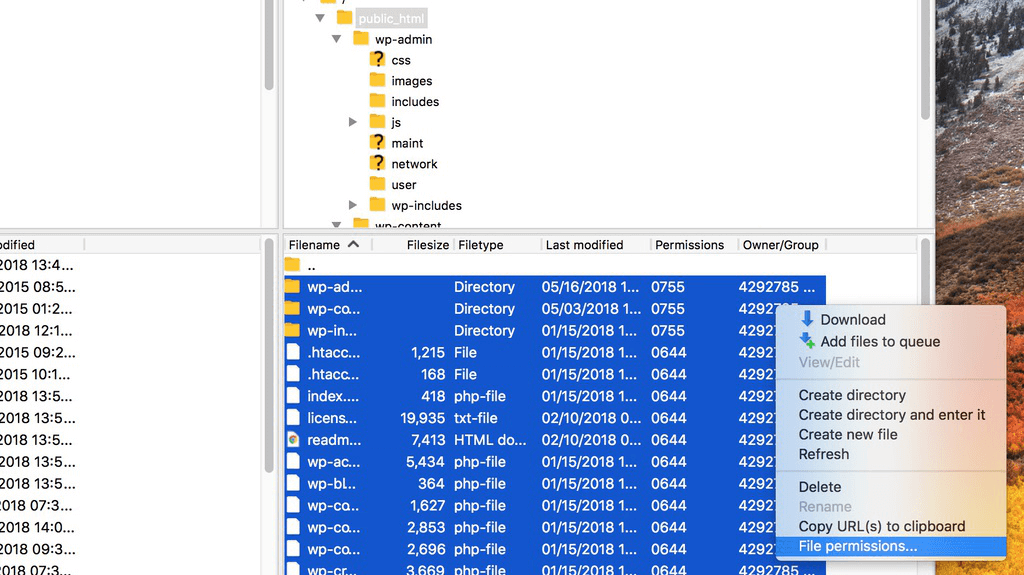Select the network tree item
Image resolution: width=1024 pixels, height=575 pixels.
[414, 164]
